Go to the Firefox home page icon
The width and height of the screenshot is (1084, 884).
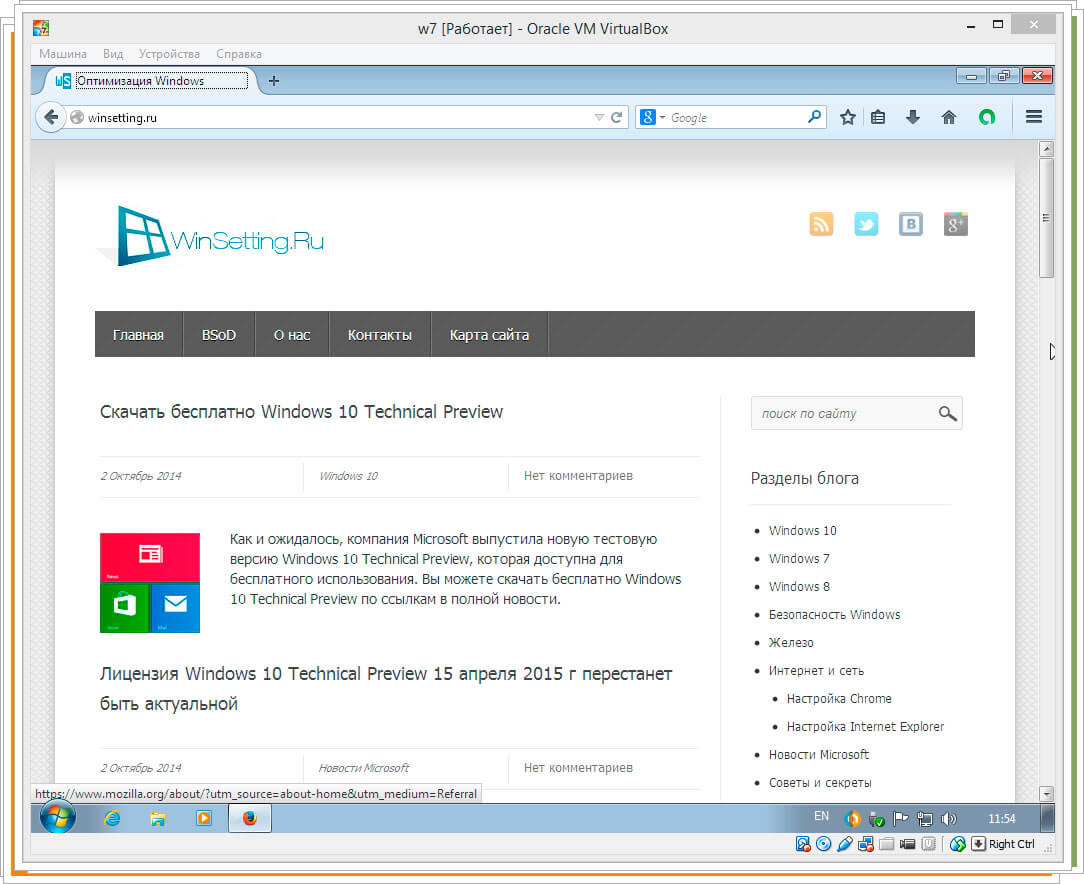click(x=949, y=117)
